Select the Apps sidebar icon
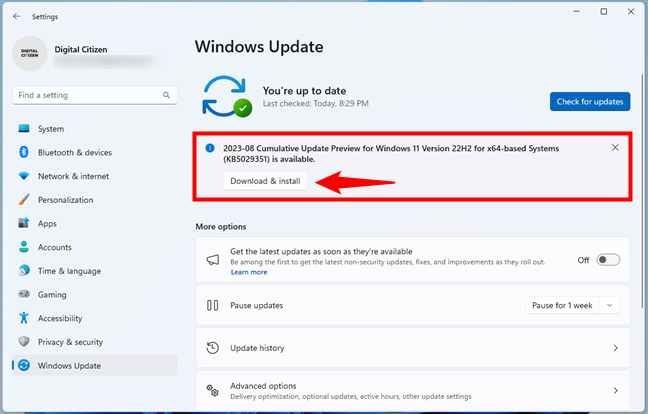This screenshot has width=648, height=414. tap(24, 223)
